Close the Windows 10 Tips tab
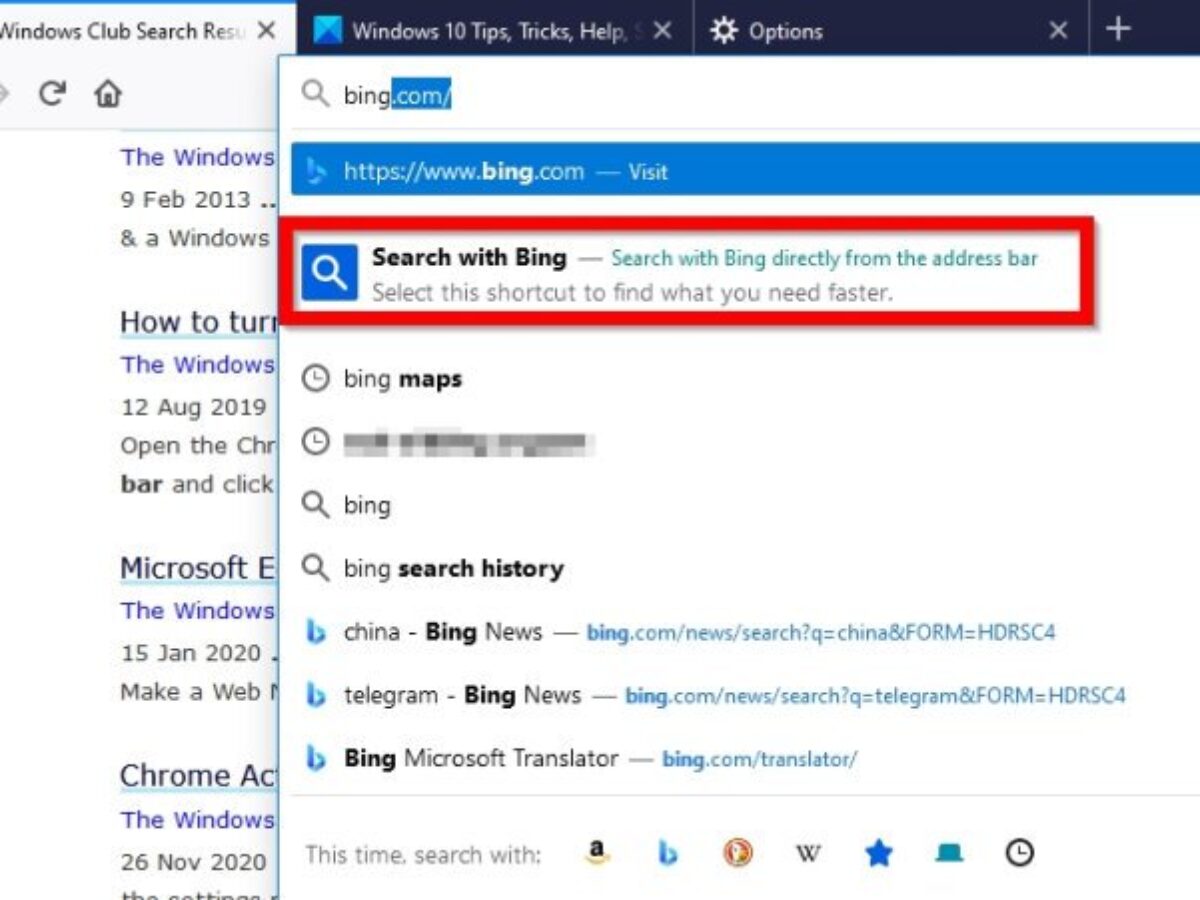This screenshot has height=900, width=1200. pos(662,31)
